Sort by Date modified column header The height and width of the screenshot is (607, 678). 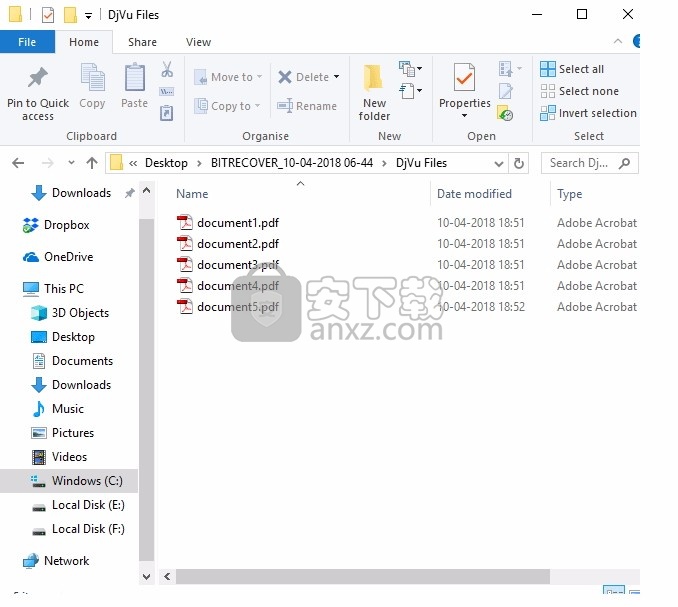tap(474, 194)
